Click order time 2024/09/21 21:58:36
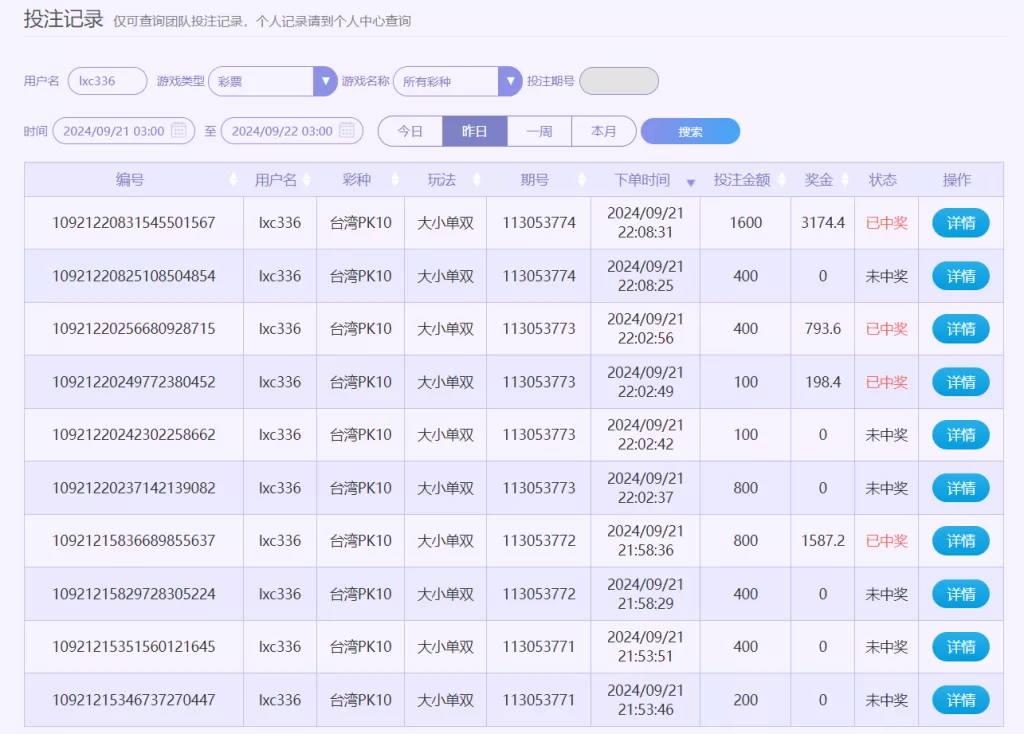 pos(645,541)
